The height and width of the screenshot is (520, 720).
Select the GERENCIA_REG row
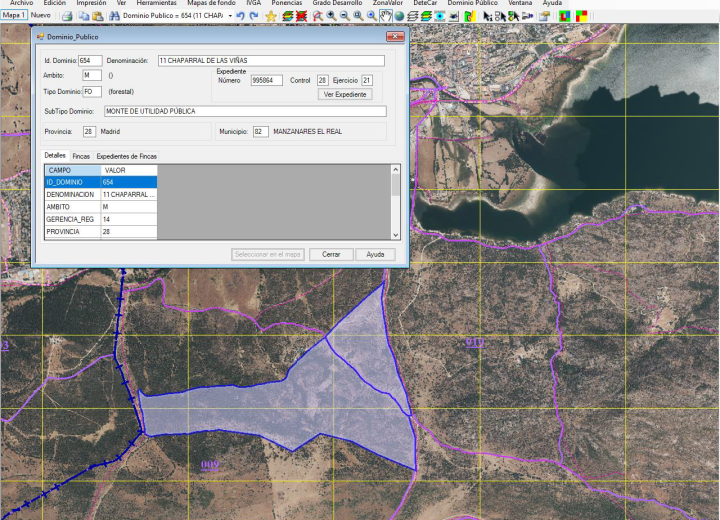(101, 220)
